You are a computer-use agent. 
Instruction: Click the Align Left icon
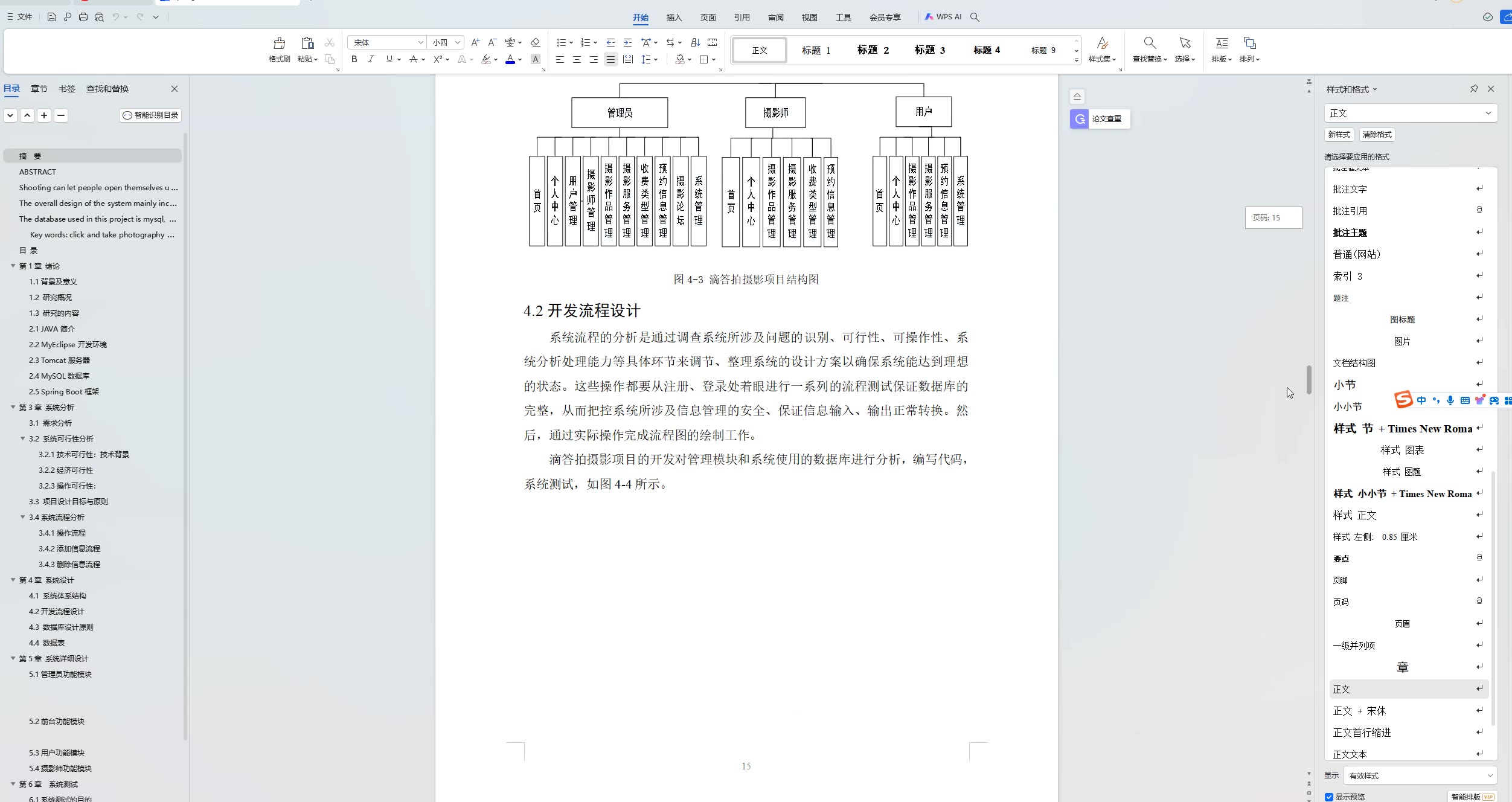click(x=560, y=59)
